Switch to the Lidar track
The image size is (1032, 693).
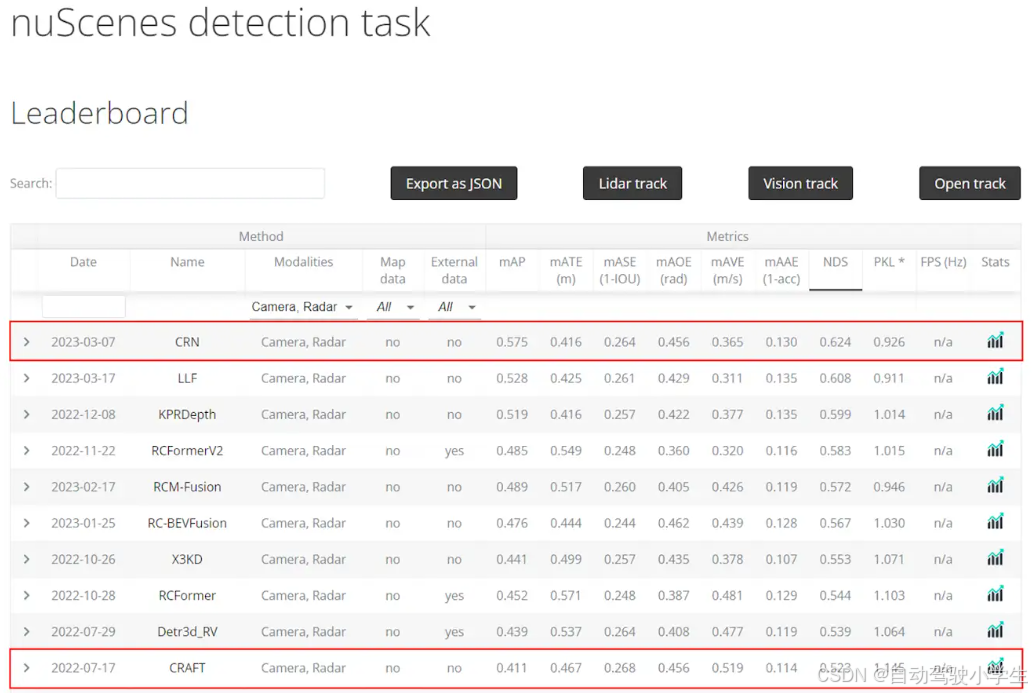[x=632, y=183]
